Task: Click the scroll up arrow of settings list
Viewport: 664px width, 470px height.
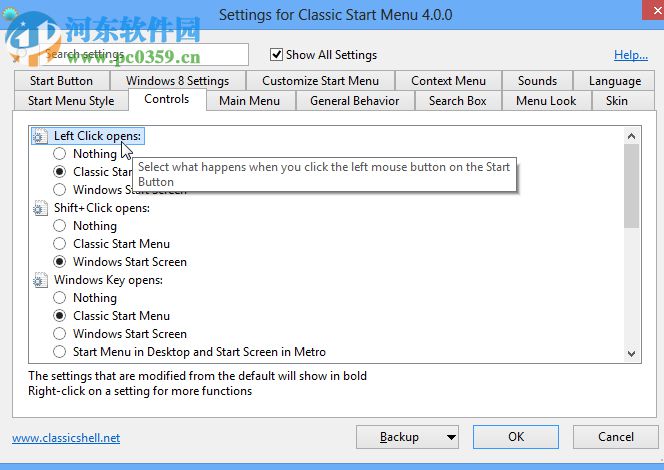Action: click(x=631, y=136)
